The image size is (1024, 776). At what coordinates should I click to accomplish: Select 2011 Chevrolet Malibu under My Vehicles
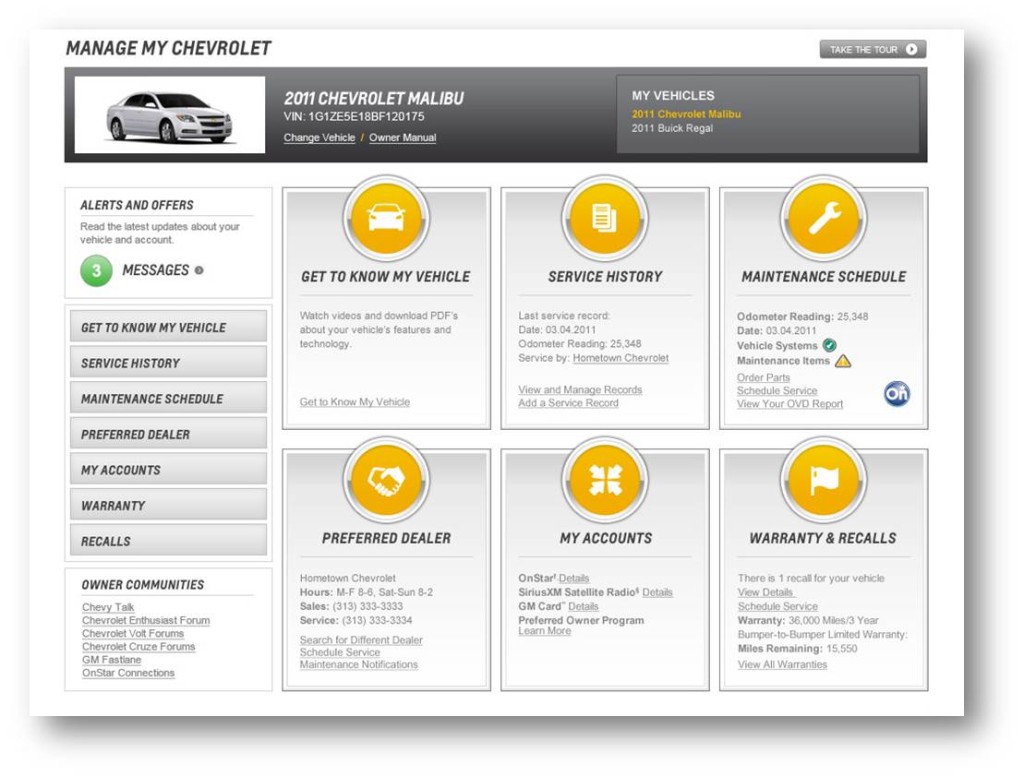[x=686, y=114]
